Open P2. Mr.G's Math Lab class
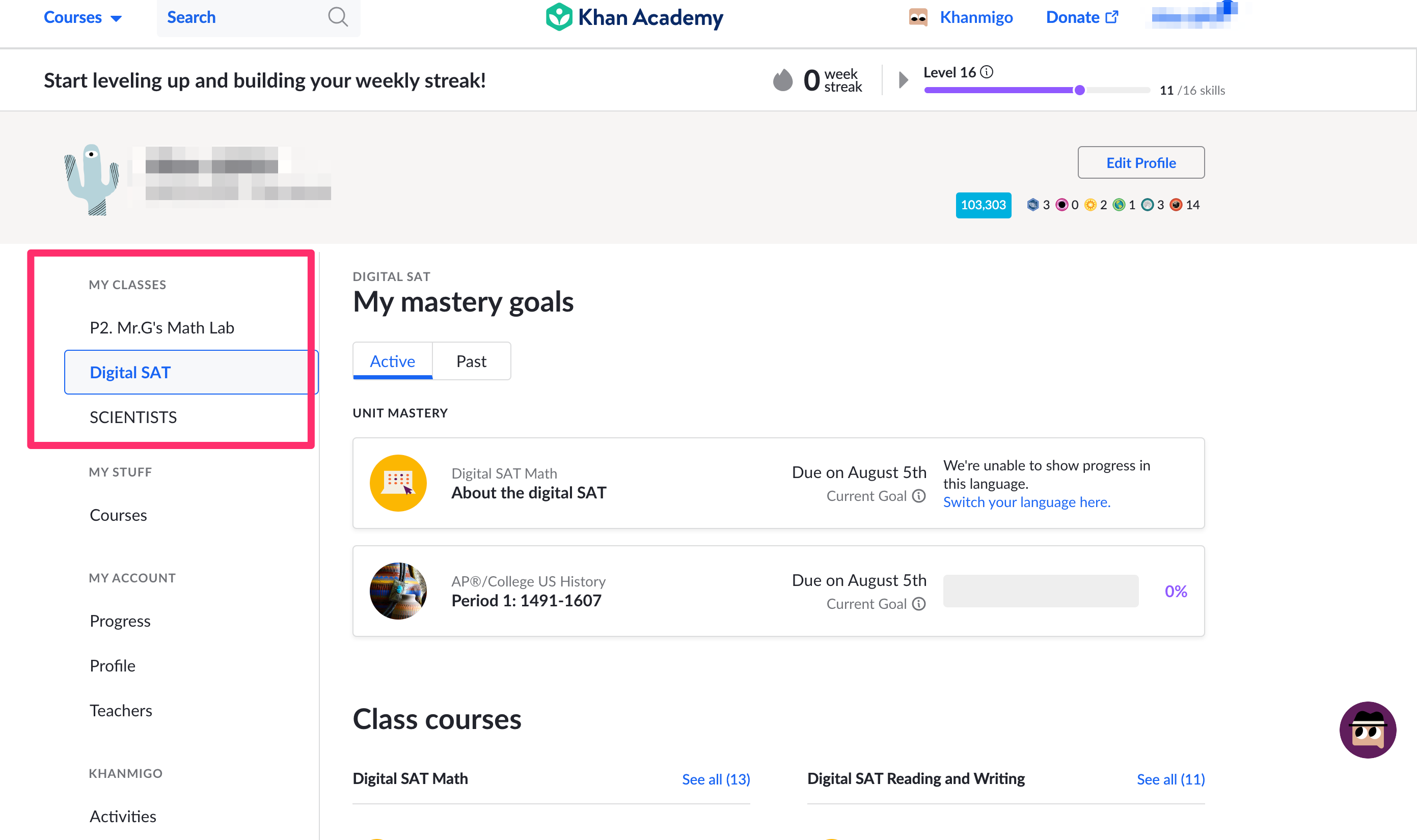The image size is (1417, 840). point(162,327)
